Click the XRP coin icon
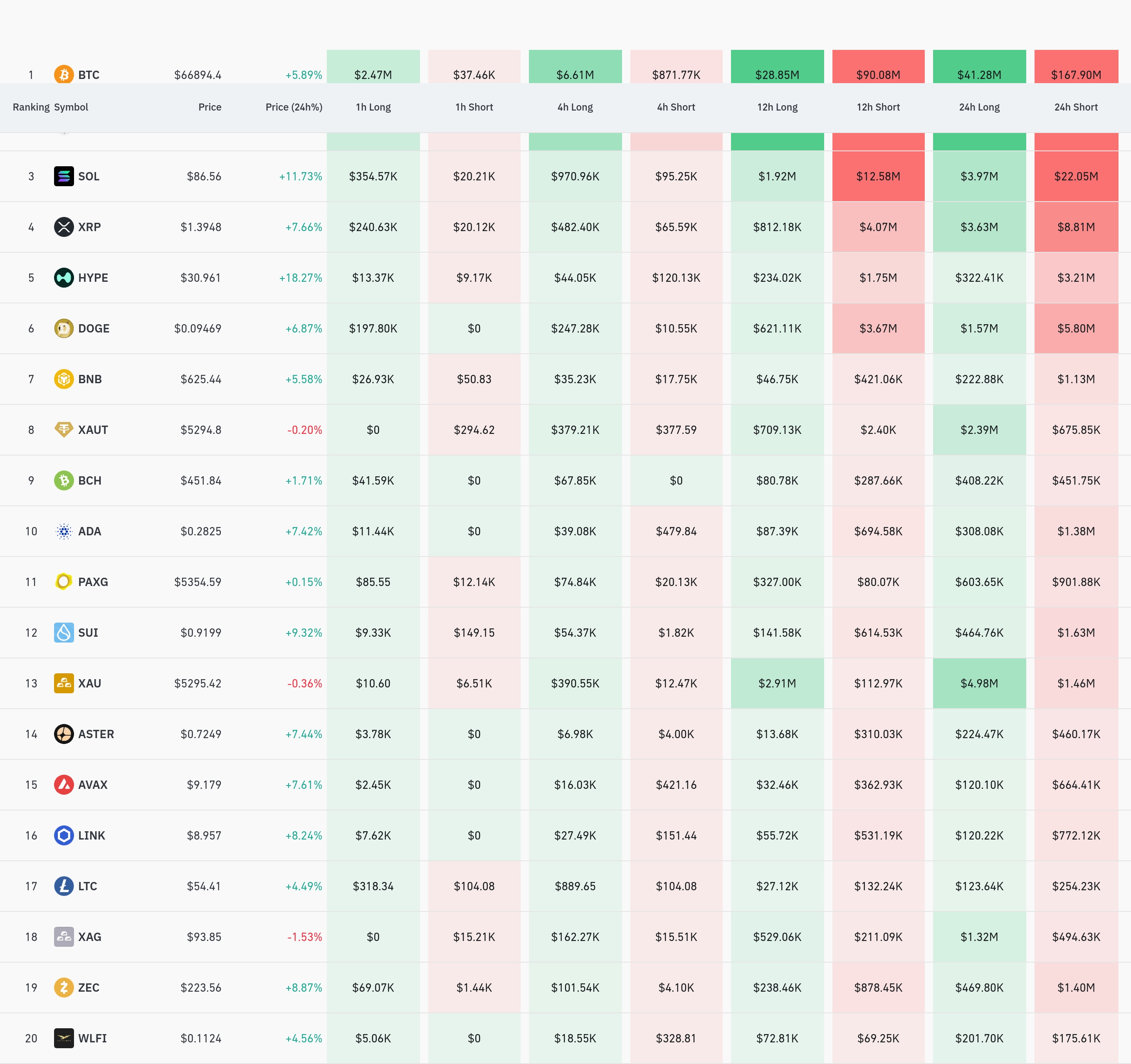Viewport: 1131px width, 1064px height. pos(64,227)
